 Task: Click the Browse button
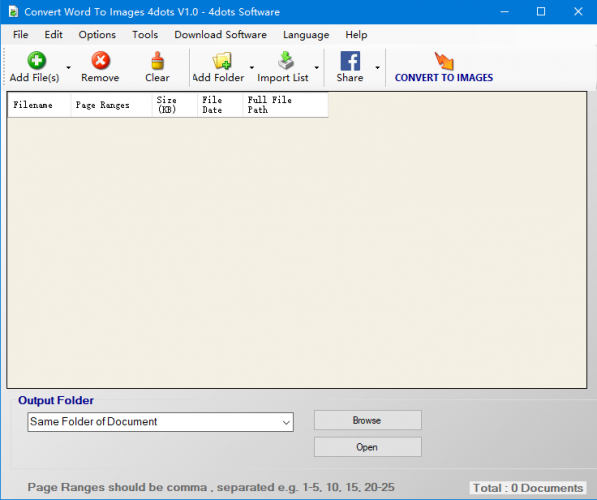[x=367, y=420]
